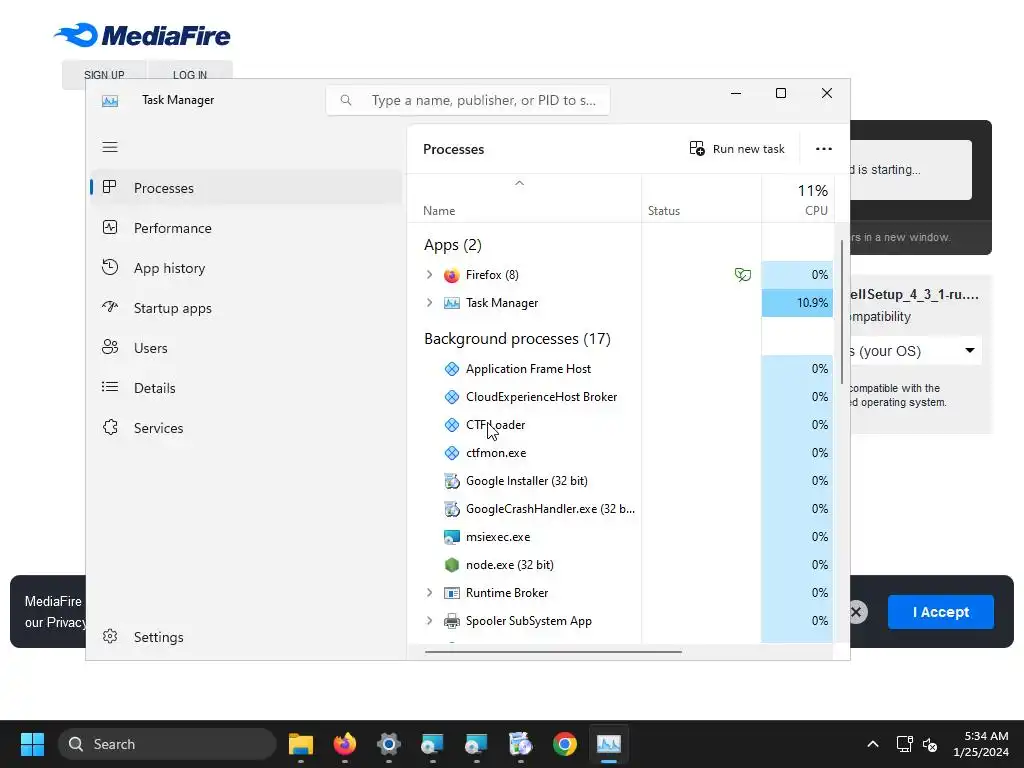Click the node.exe green hexagon icon
This screenshot has width=1024, height=768.
tap(451, 565)
